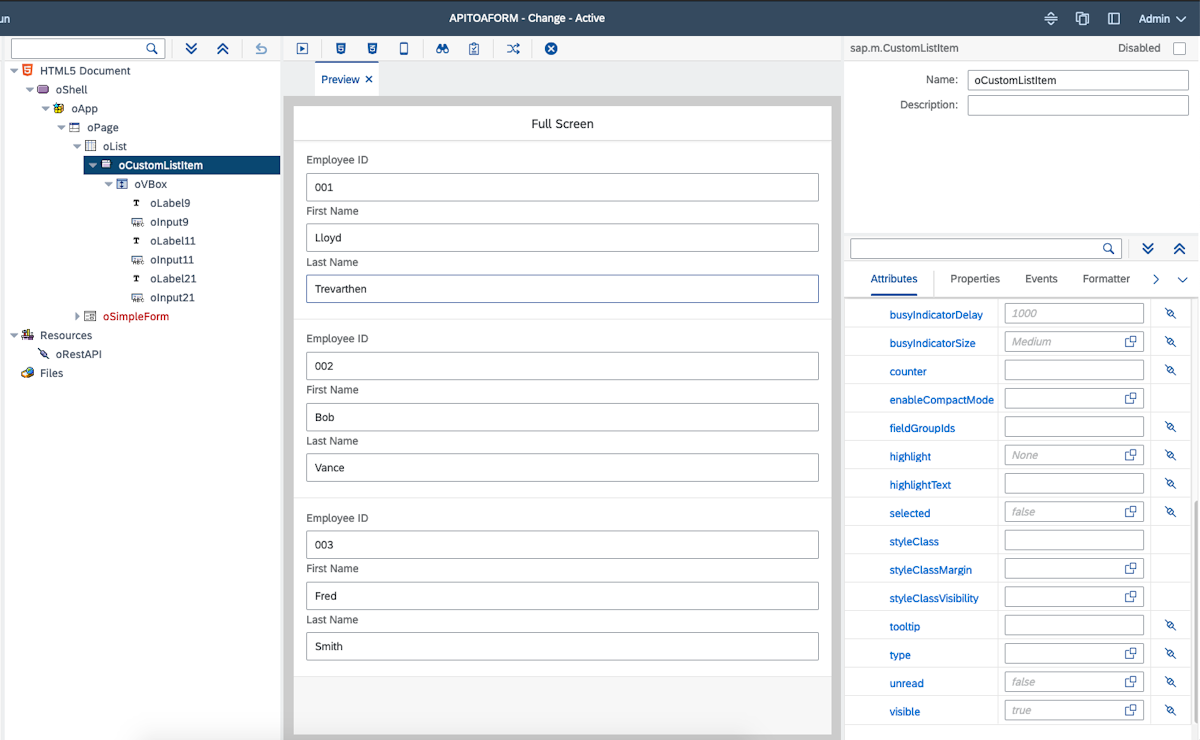Open the Admin user dropdown

point(1162,18)
